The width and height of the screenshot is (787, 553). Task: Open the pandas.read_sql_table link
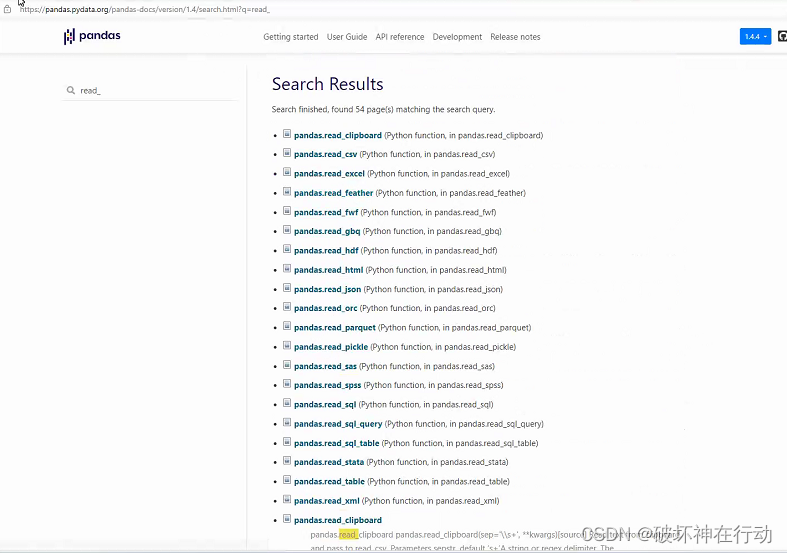336,444
